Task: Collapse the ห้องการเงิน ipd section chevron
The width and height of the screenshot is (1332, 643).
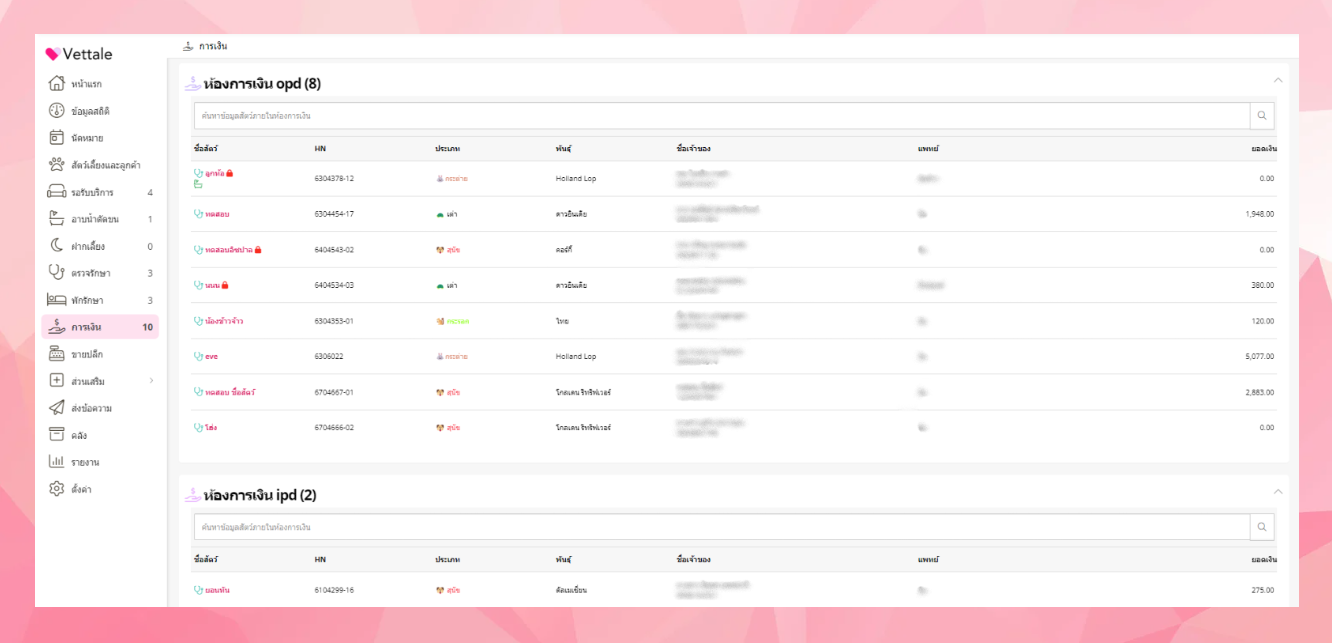Action: point(1277,492)
